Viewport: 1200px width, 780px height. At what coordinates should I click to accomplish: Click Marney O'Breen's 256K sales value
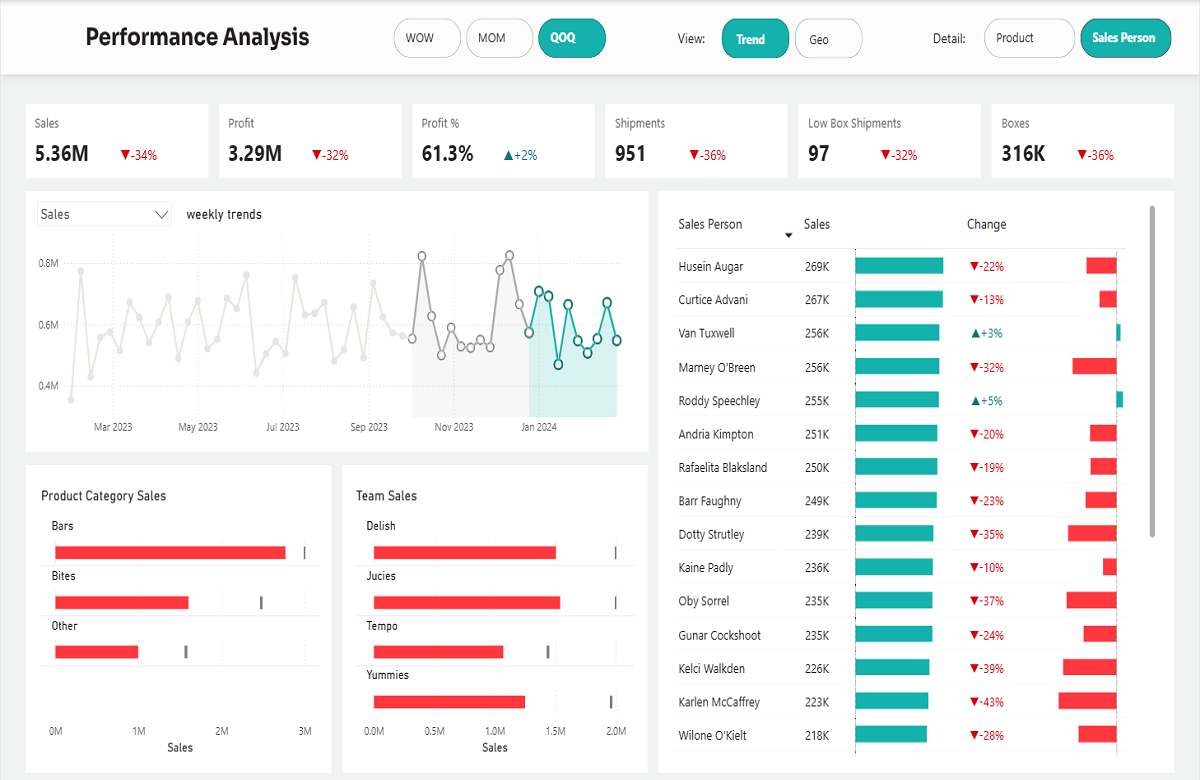point(817,367)
